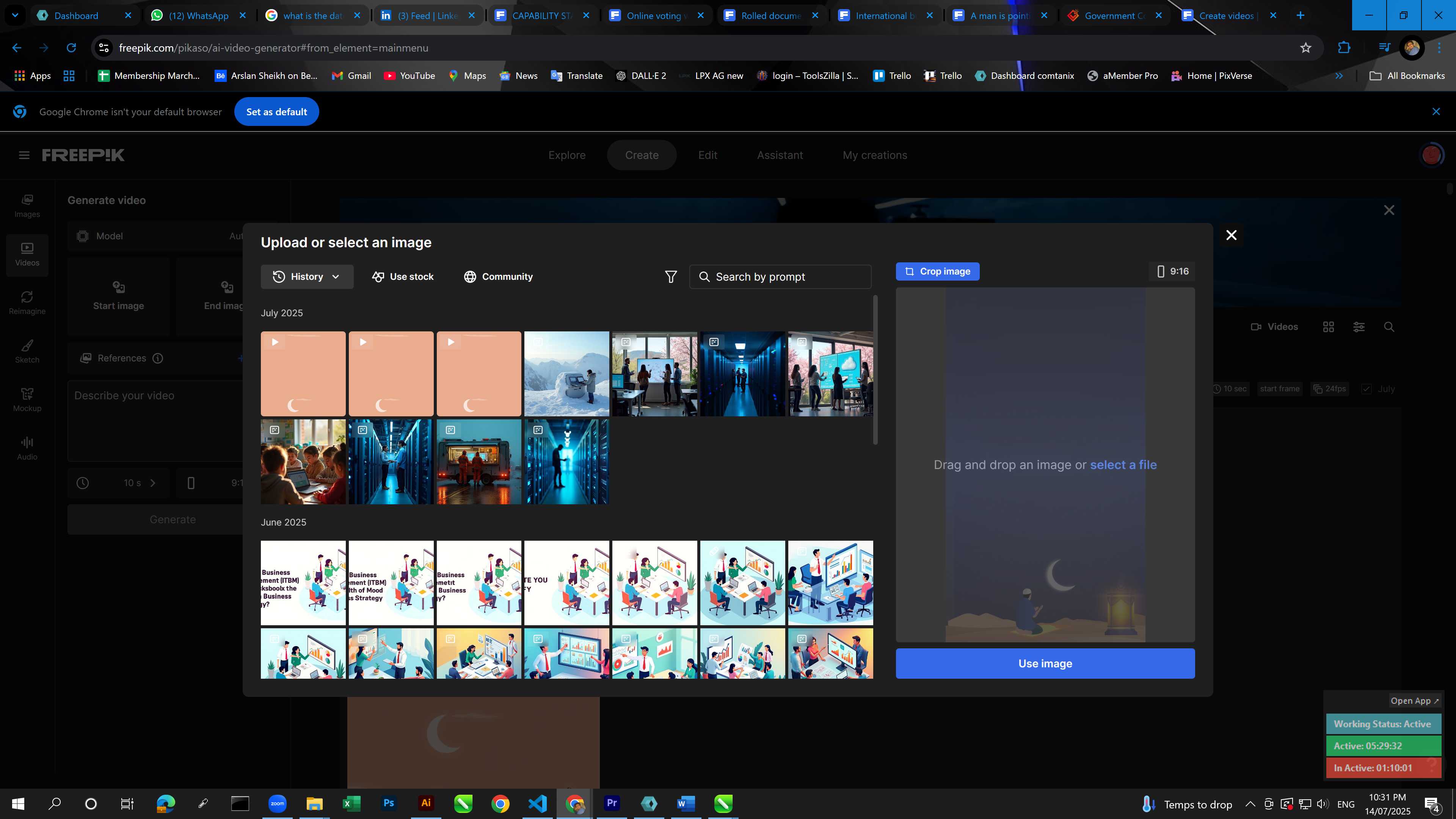
Task: Open the Images sidebar tool
Action: (27, 206)
